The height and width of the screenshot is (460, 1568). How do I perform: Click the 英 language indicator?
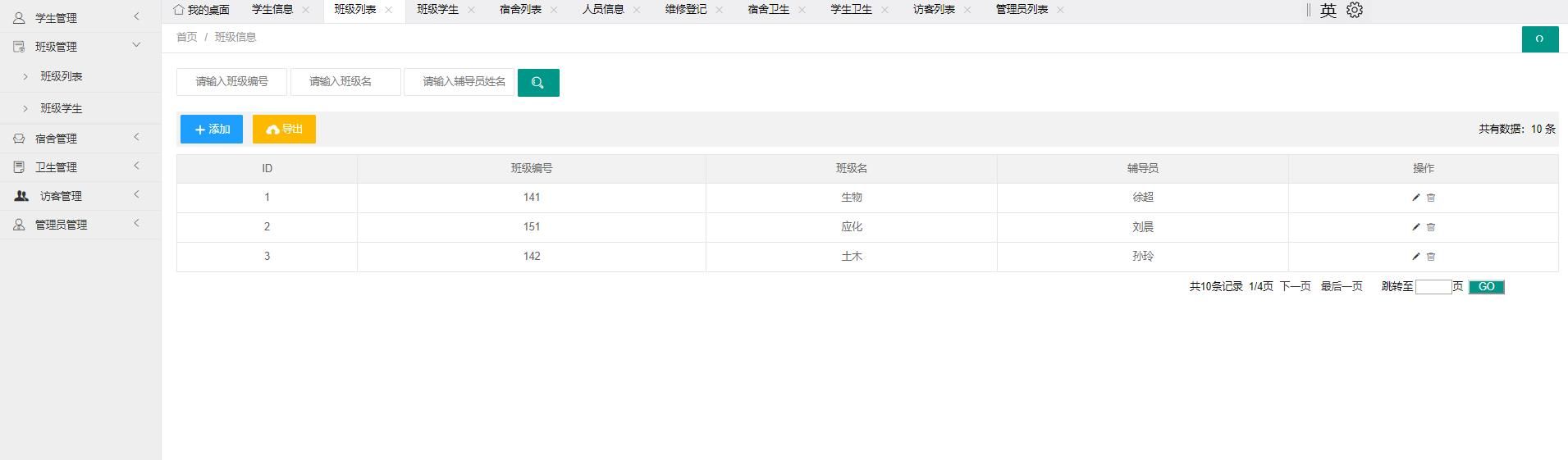[1328, 10]
